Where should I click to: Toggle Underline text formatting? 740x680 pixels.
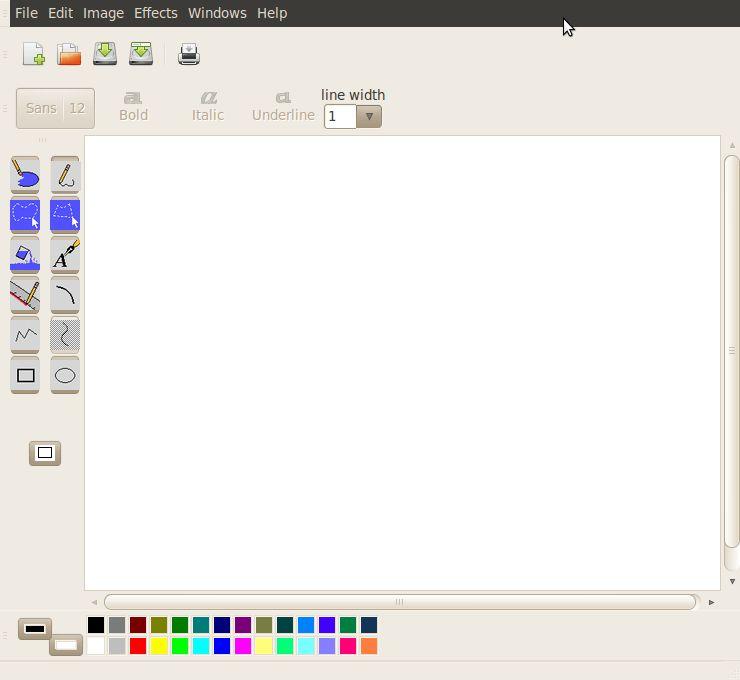point(283,106)
